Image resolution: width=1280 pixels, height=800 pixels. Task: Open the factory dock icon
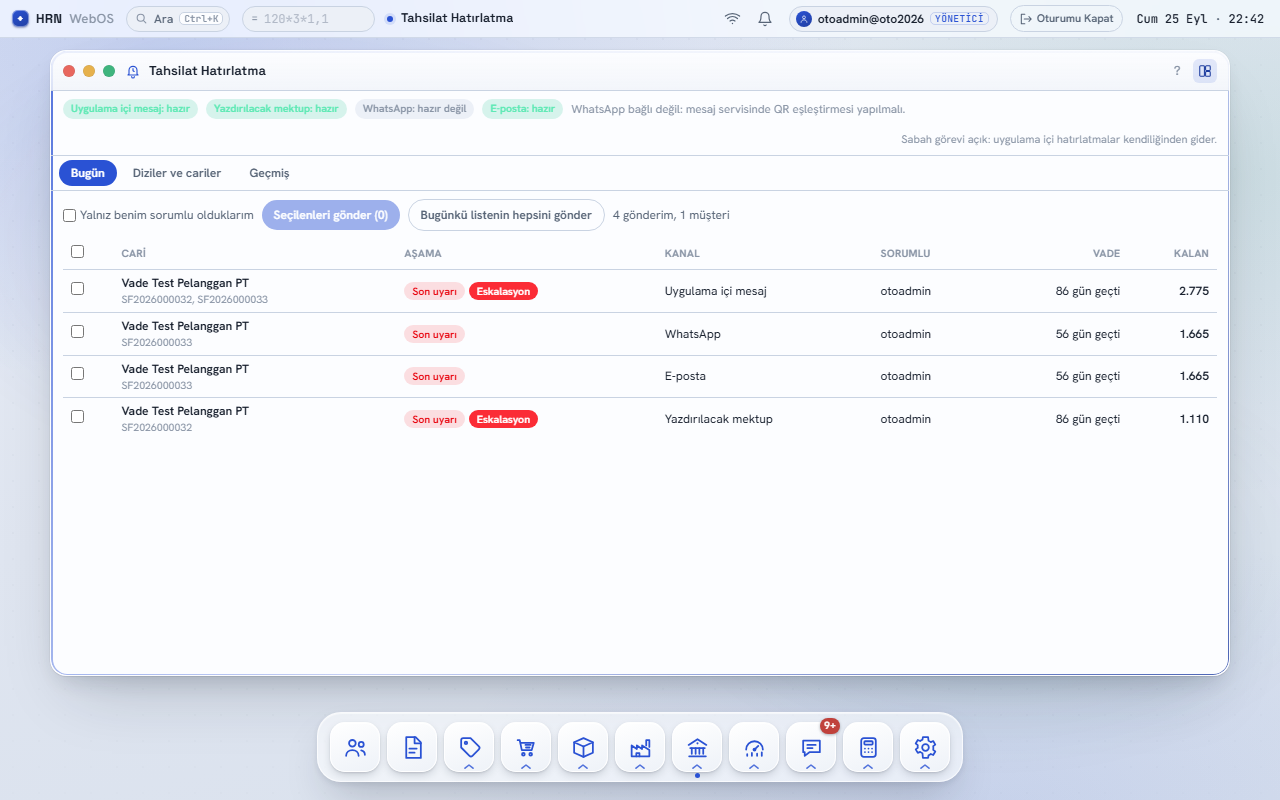tap(640, 747)
